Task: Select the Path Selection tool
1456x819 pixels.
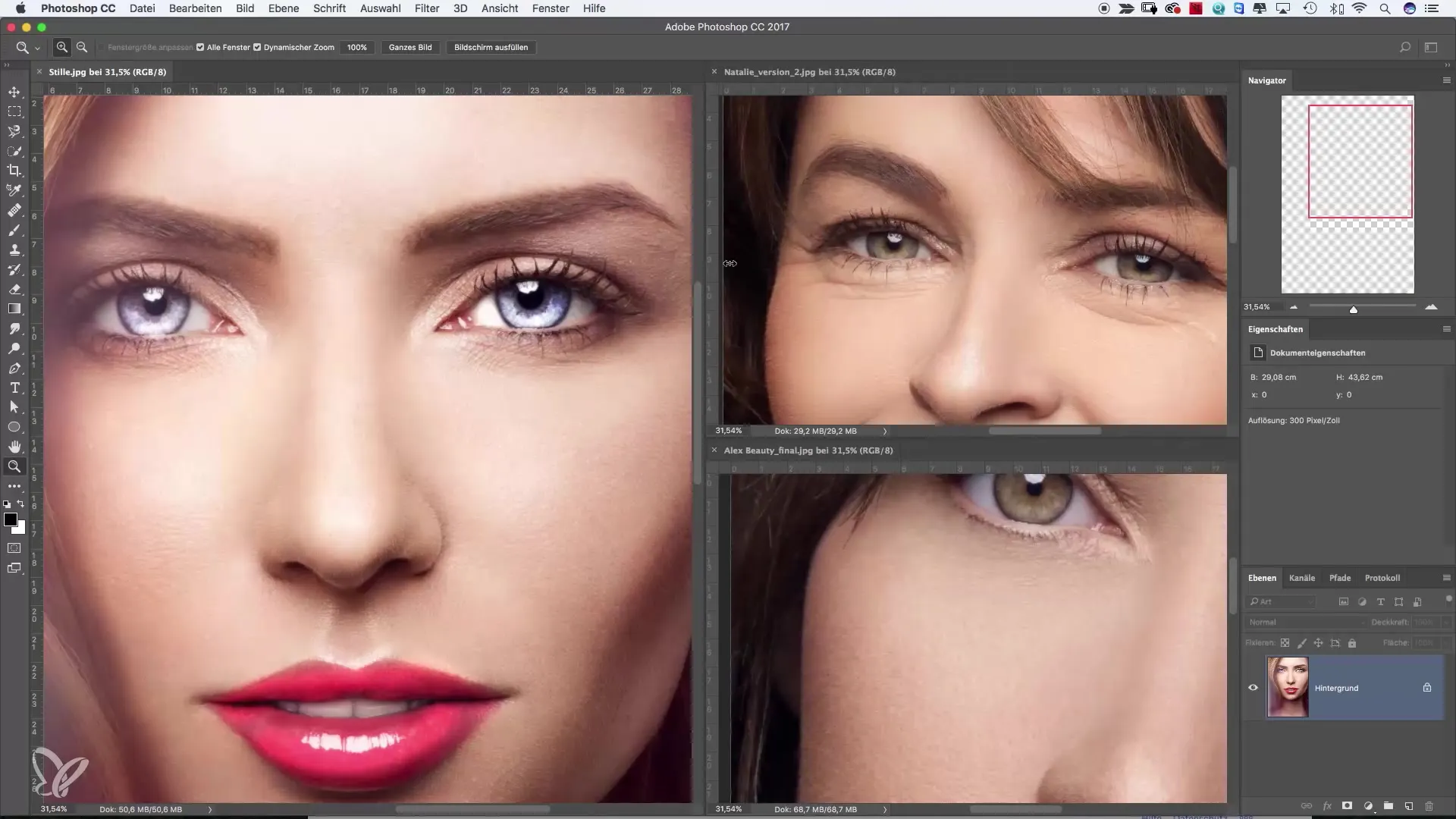Action: (14, 407)
